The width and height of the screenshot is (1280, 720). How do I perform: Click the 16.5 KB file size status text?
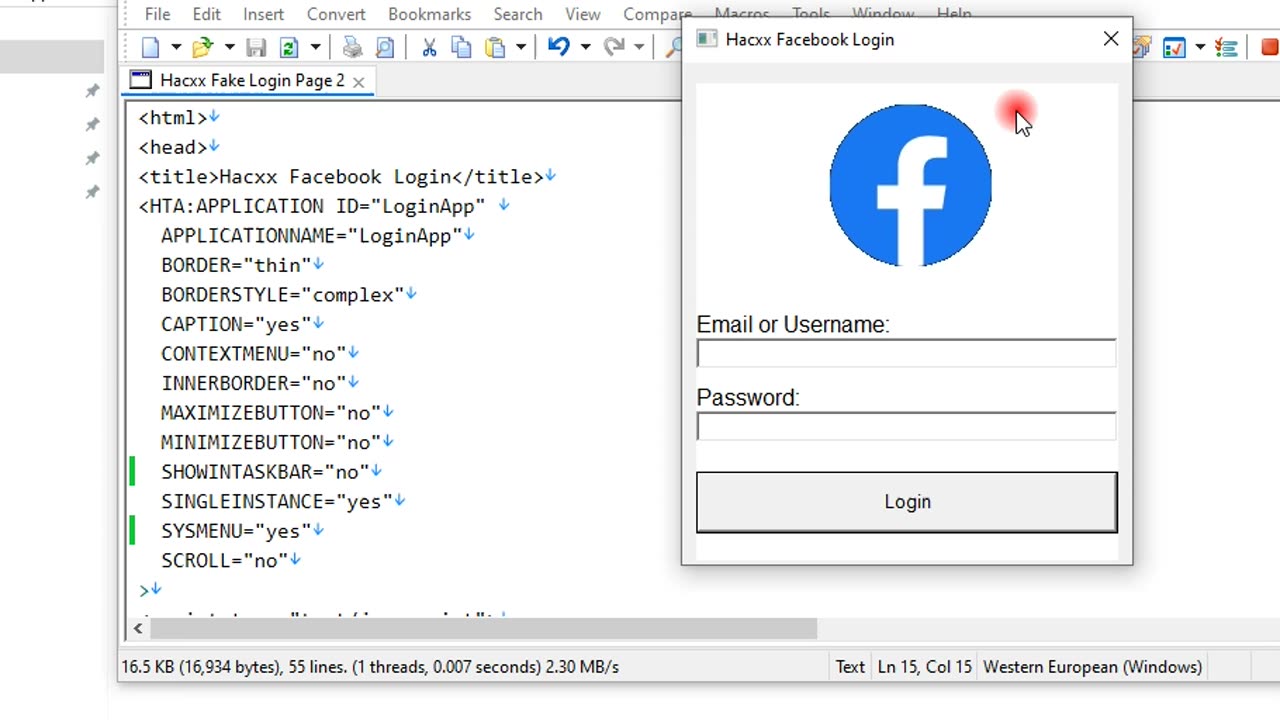(x=370, y=667)
